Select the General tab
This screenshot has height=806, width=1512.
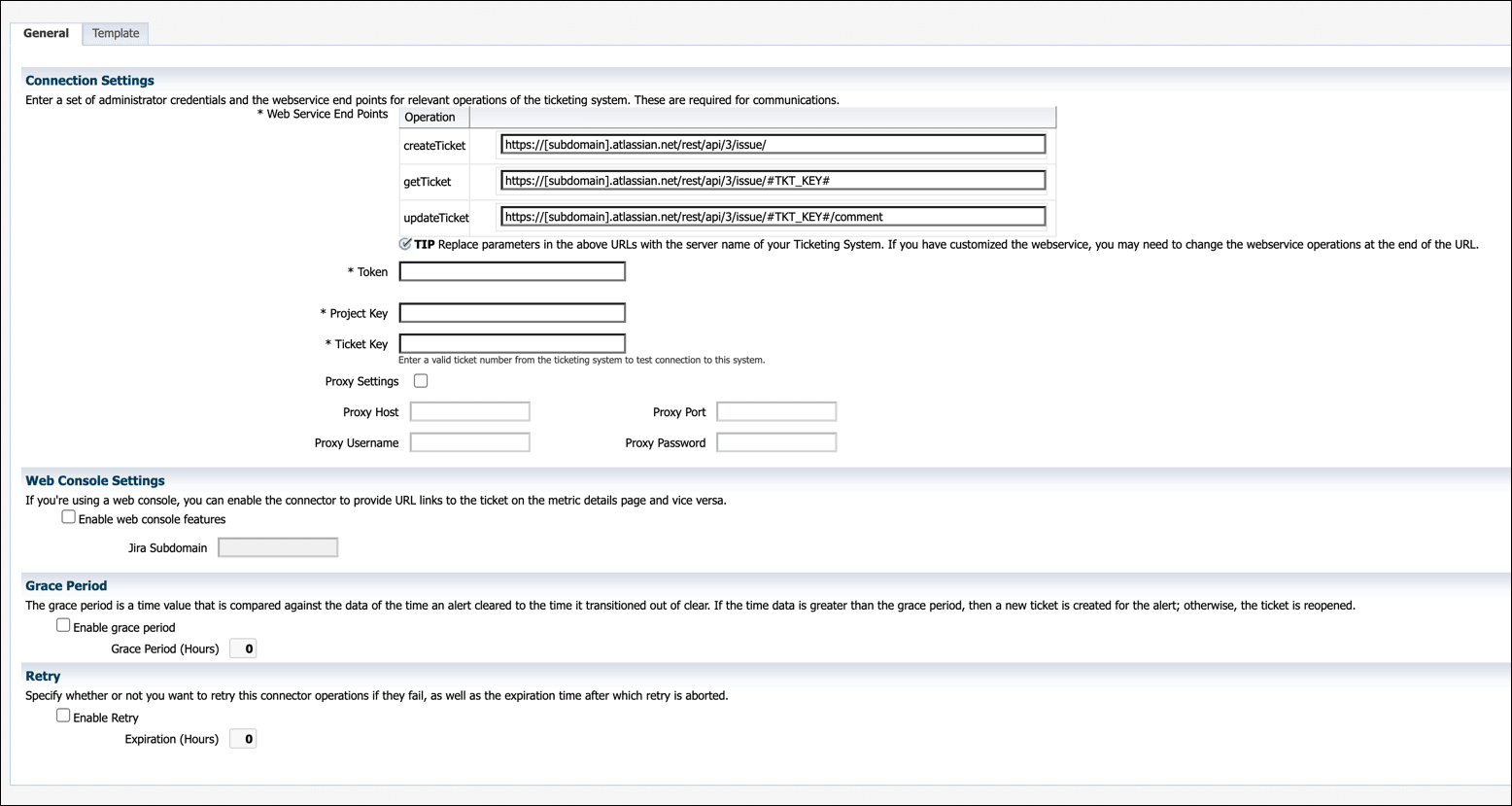click(46, 32)
